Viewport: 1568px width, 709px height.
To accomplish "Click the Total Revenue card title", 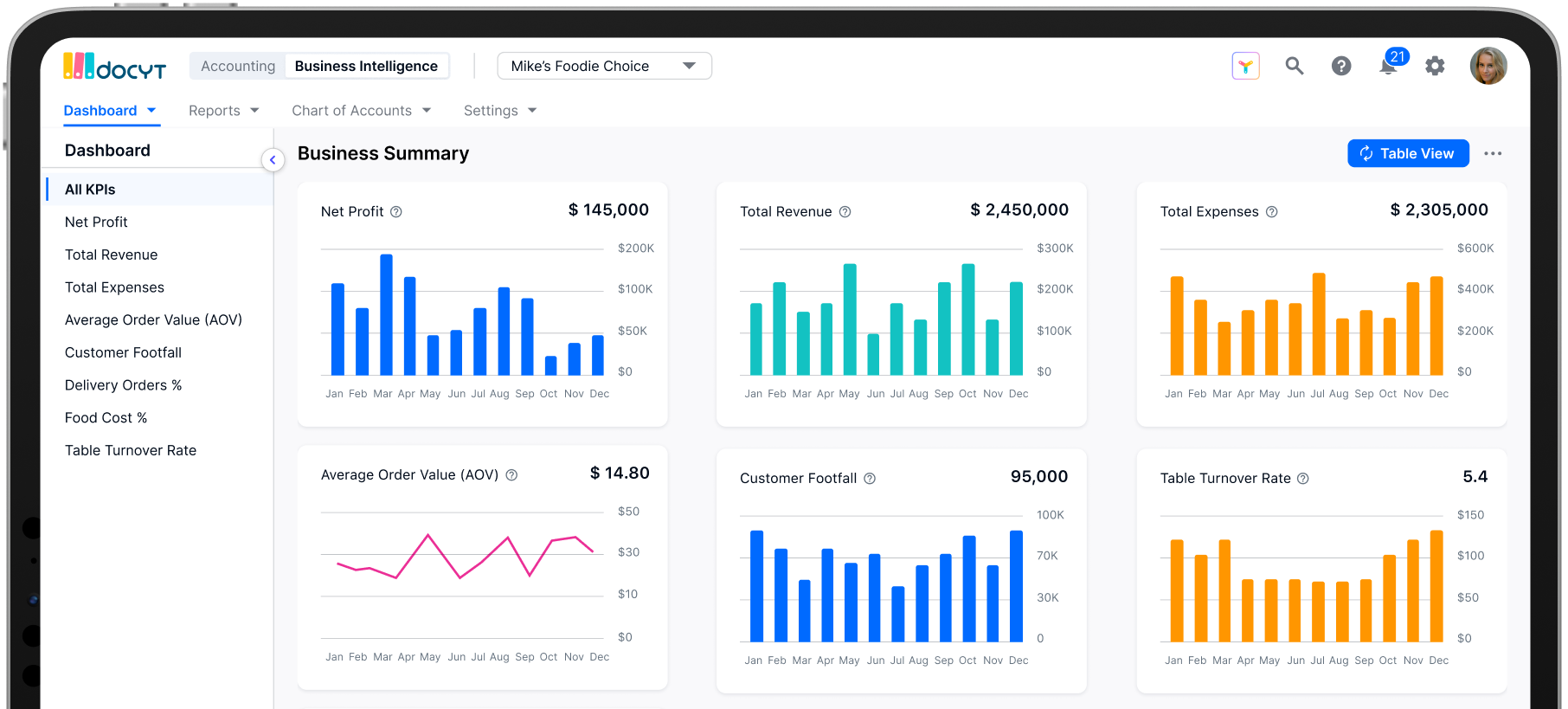I will [786, 212].
